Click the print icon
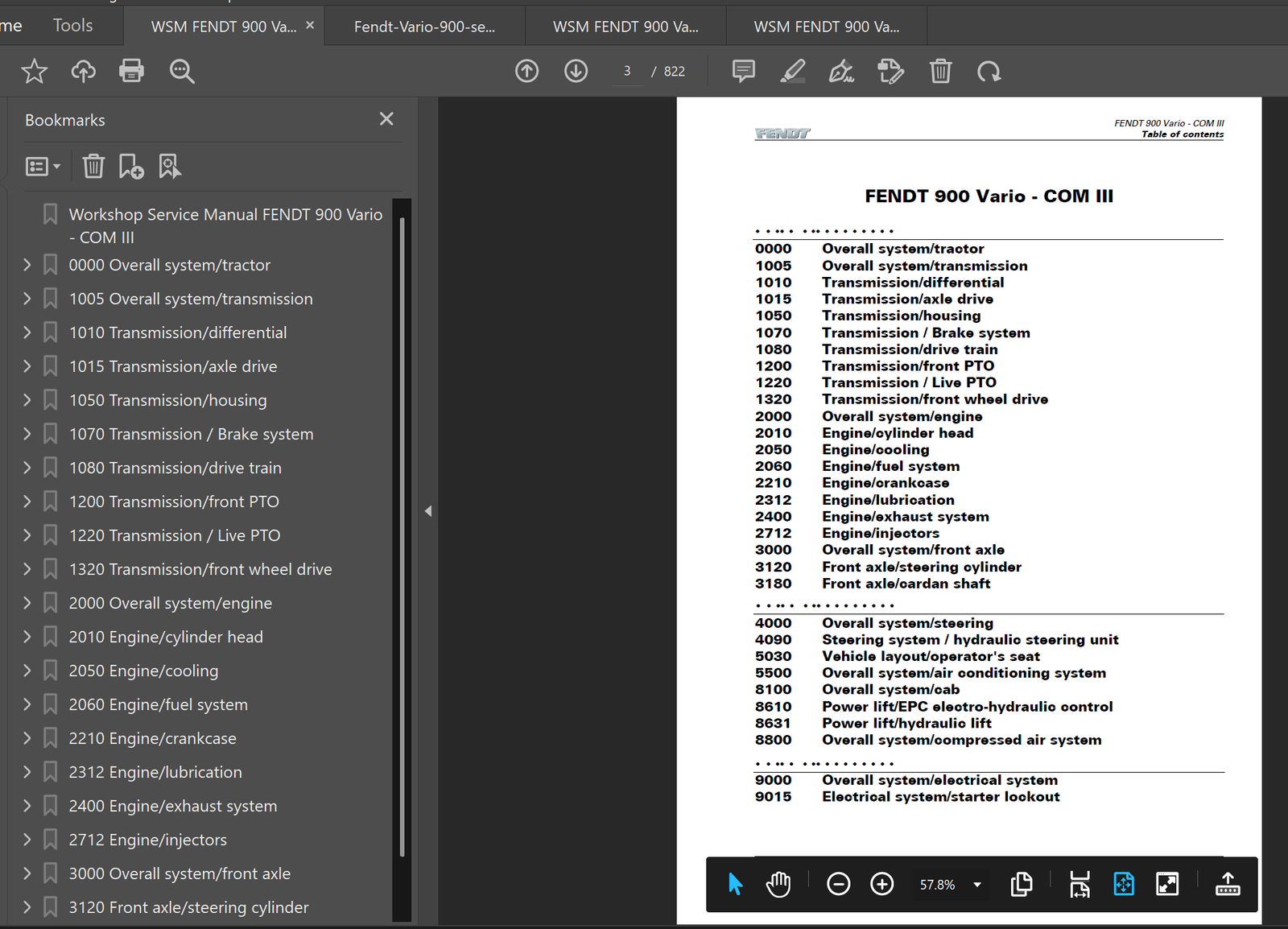 (x=131, y=71)
